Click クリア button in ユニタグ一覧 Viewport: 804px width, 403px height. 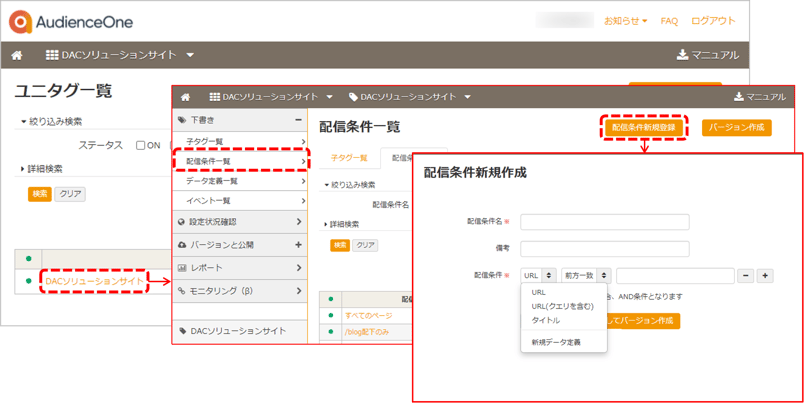pyautogui.click(x=70, y=194)
